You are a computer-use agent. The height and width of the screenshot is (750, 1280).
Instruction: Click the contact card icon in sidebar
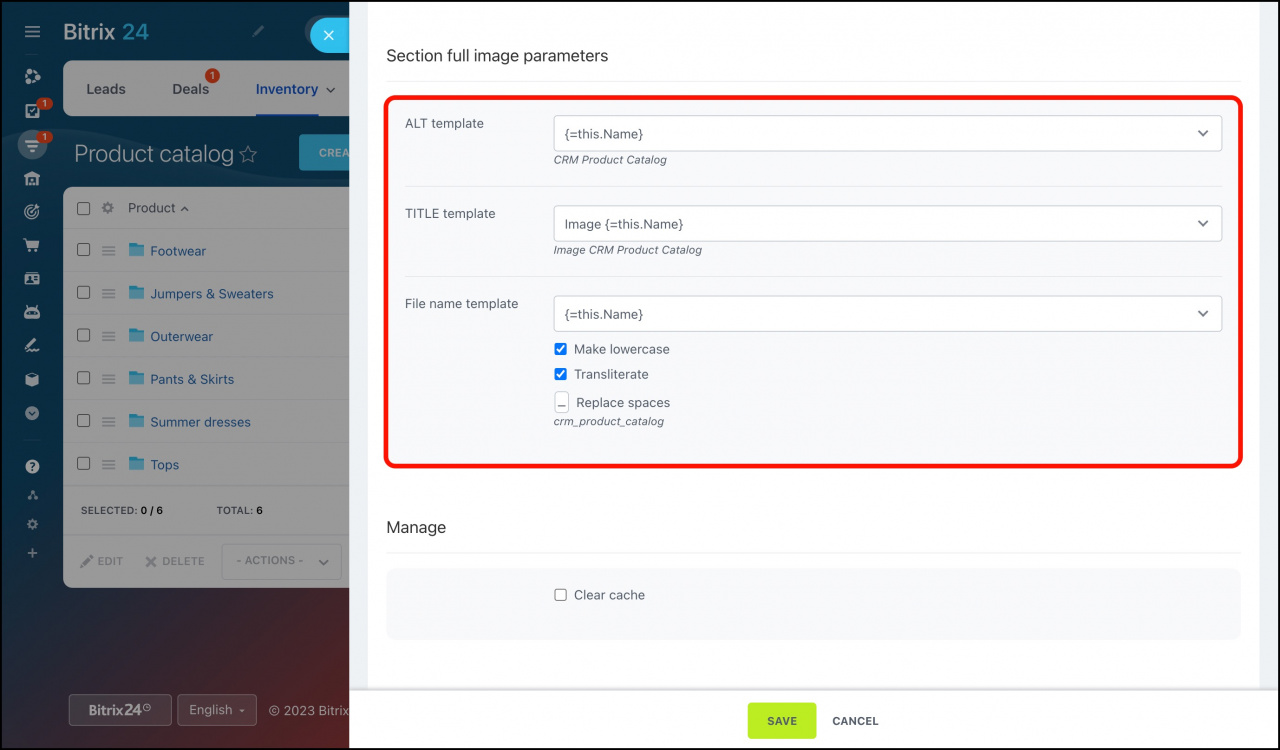click(x=32, y=279)
